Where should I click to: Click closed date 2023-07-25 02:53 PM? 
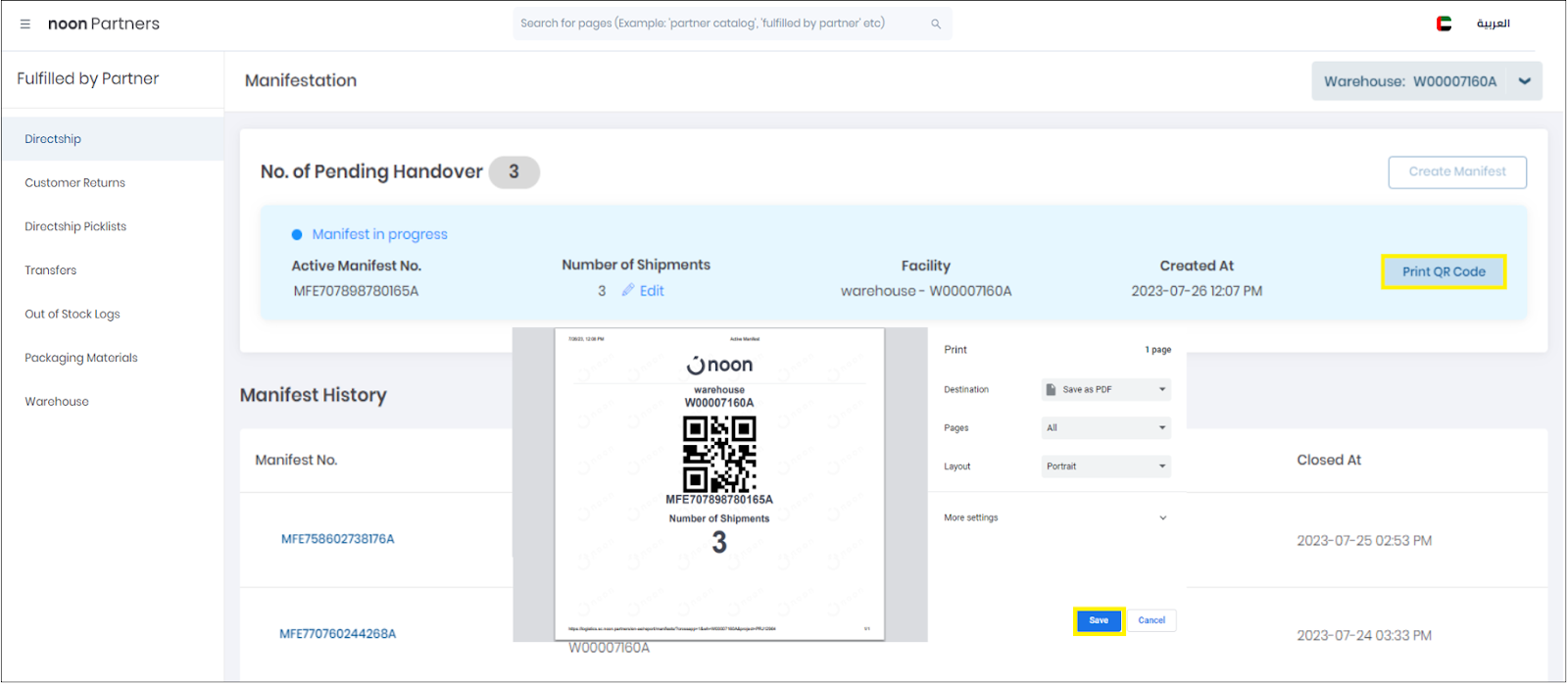tap(1364, 541)
